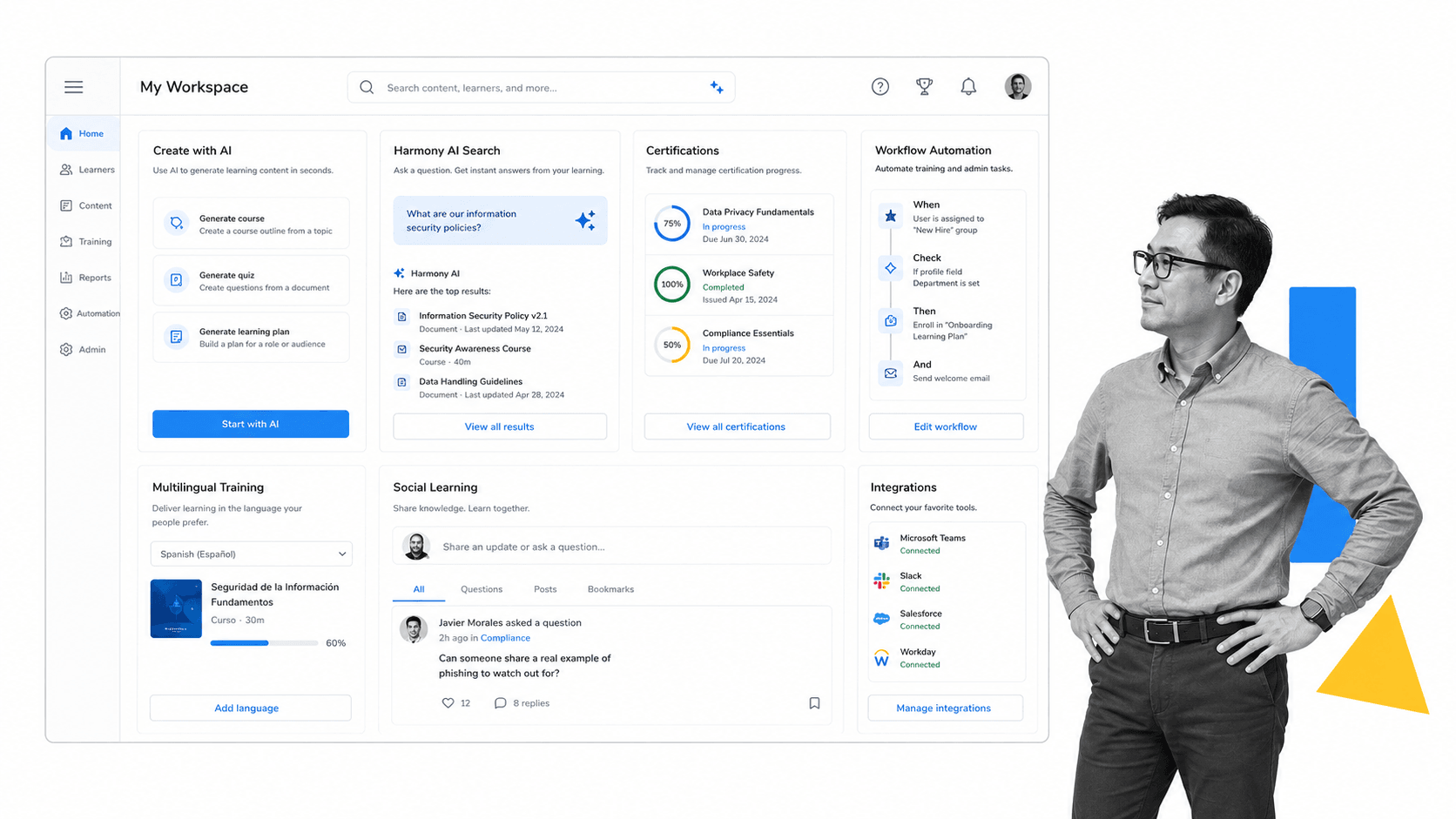This screenshot has height=819, width=1456.
Task: Open the trophy achievements icon
Action: point(925,86)
